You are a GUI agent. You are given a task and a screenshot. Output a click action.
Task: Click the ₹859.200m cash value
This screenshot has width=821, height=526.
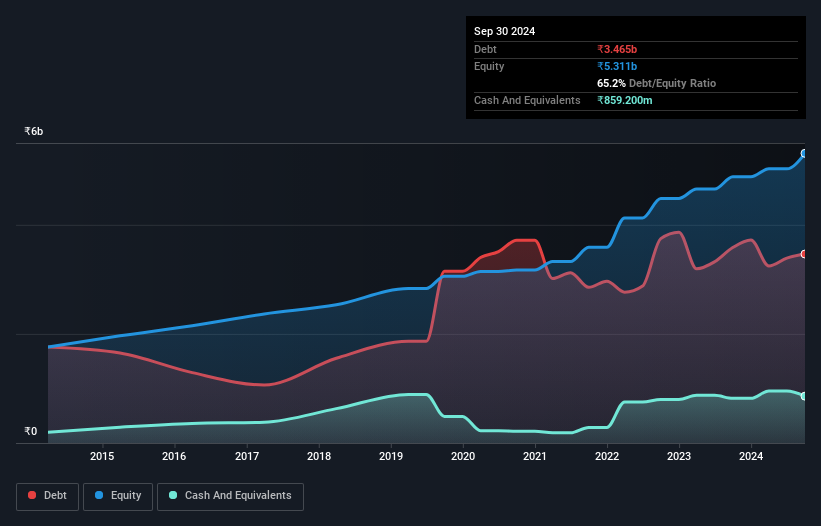[x=625, y=100]
